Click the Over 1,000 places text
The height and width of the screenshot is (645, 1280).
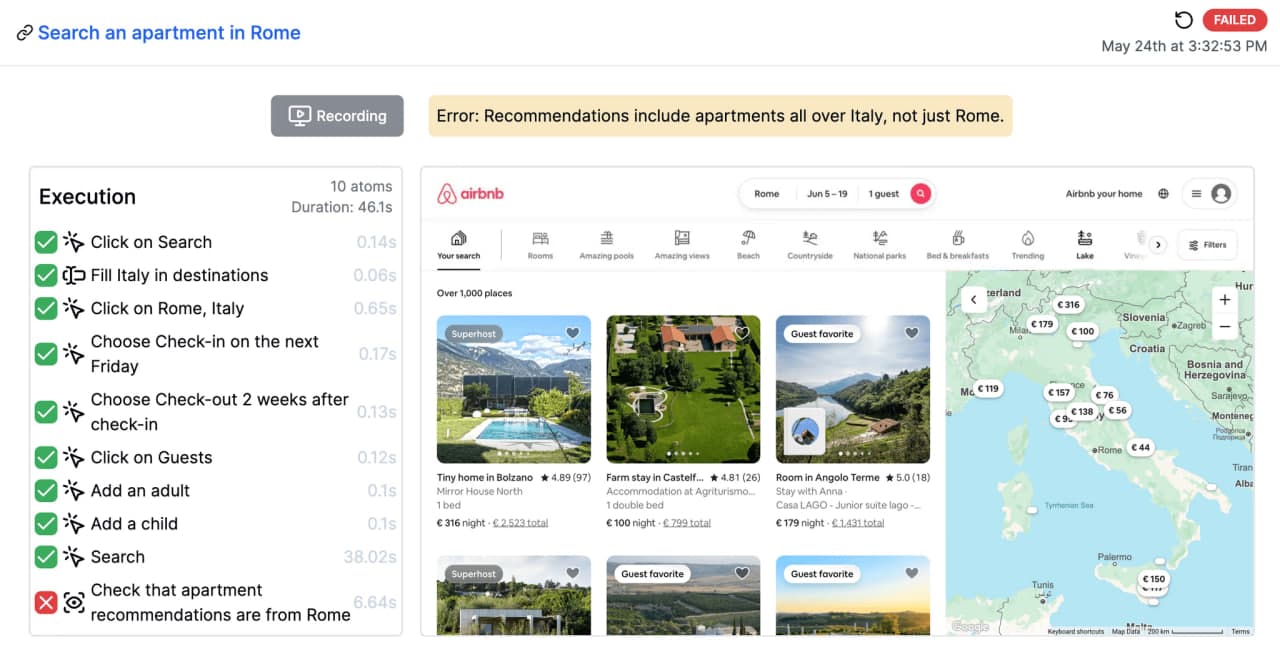pos(476,294)
